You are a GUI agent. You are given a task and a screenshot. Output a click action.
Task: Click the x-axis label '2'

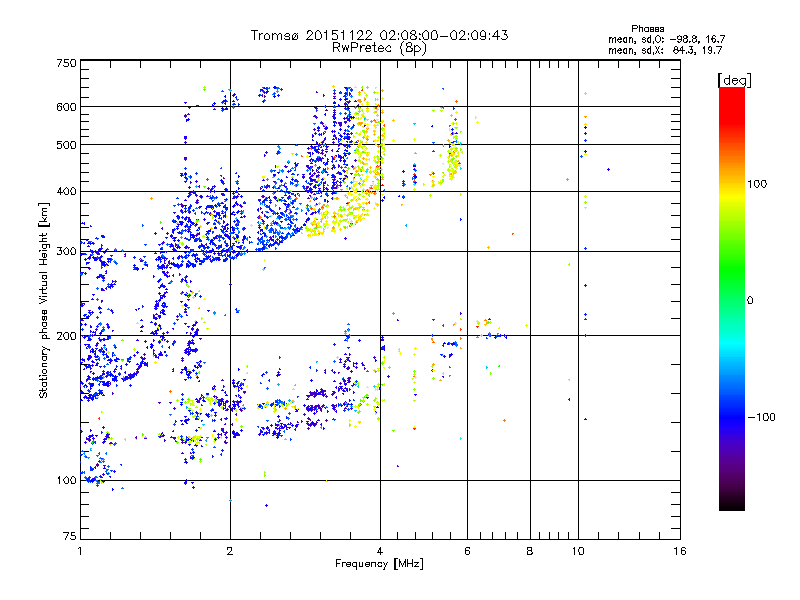[x=230, y=551]
